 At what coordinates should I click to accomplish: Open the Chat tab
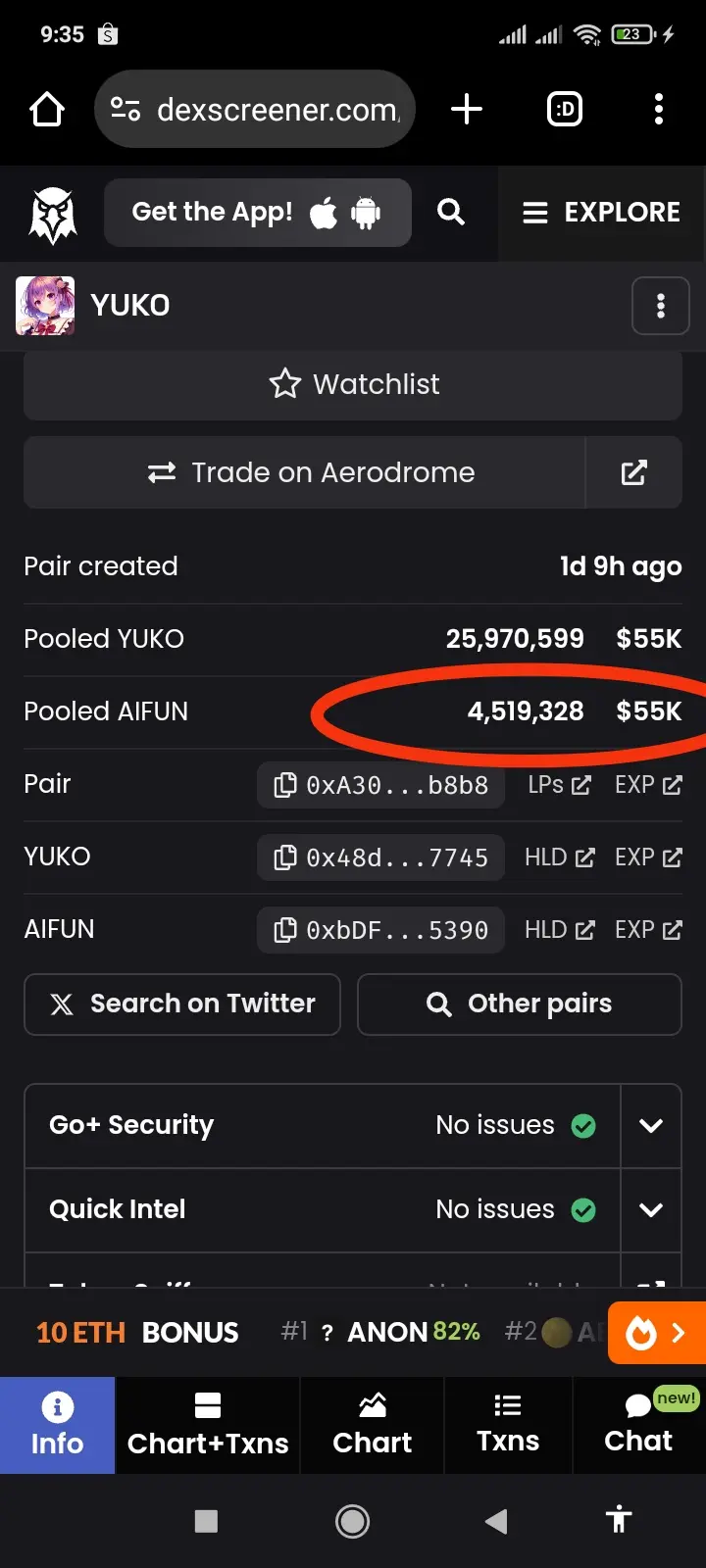point(639,1425)
